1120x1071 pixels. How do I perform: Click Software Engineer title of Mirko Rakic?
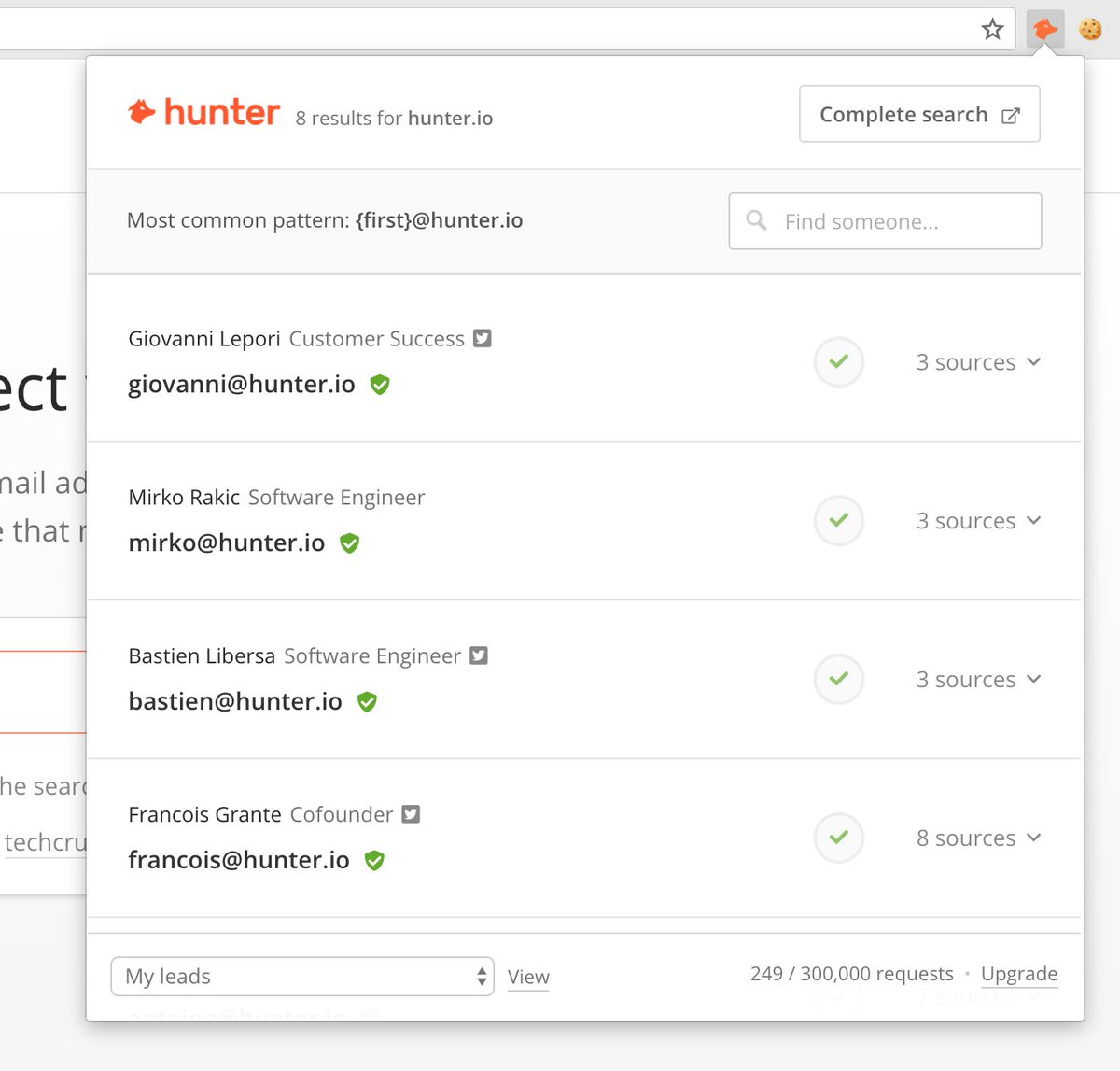point(336,498)
